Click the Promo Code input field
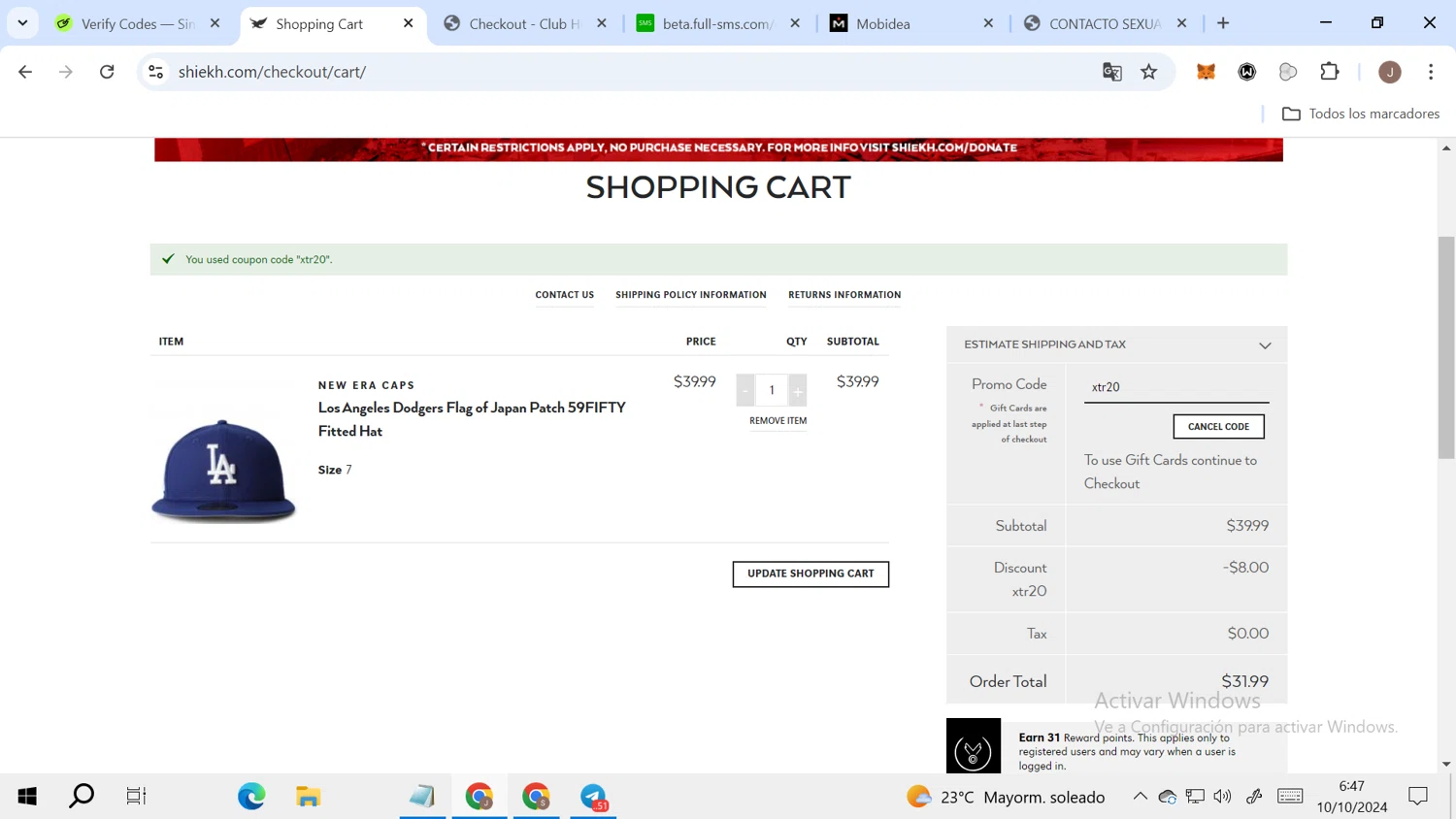1456x819 pixels. (x=1176, y=387)
